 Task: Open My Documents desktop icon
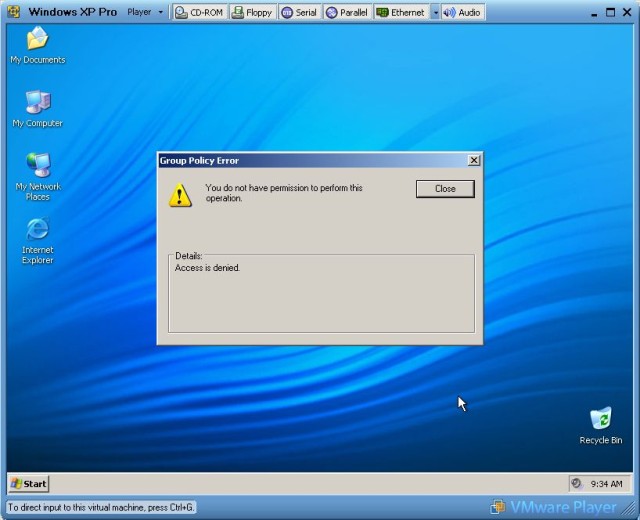coord(38,45)
